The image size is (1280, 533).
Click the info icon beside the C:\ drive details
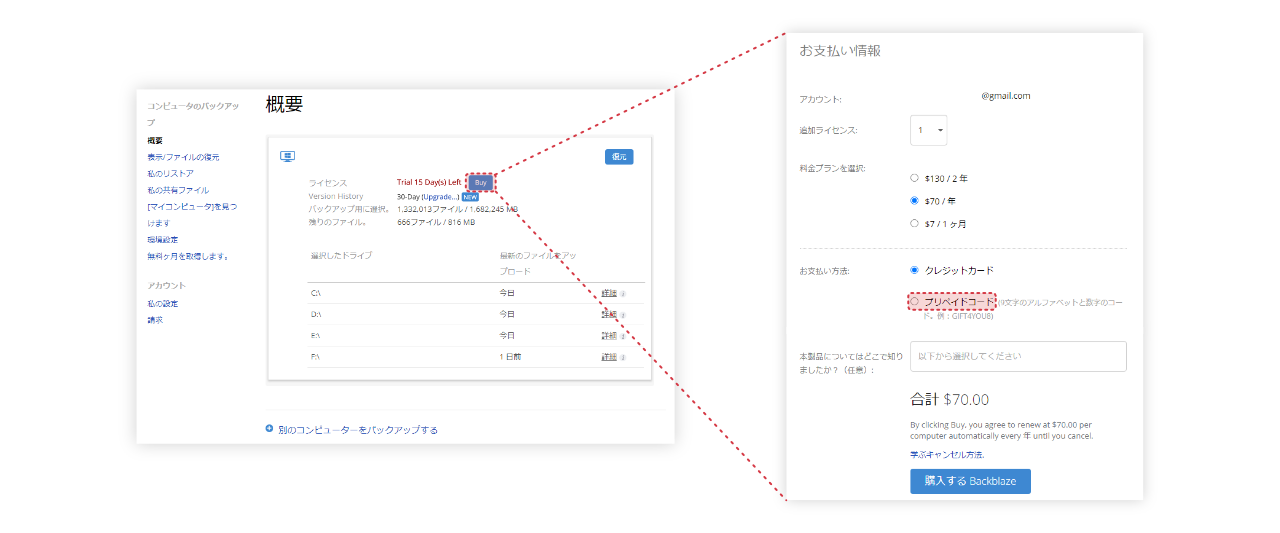623,294
